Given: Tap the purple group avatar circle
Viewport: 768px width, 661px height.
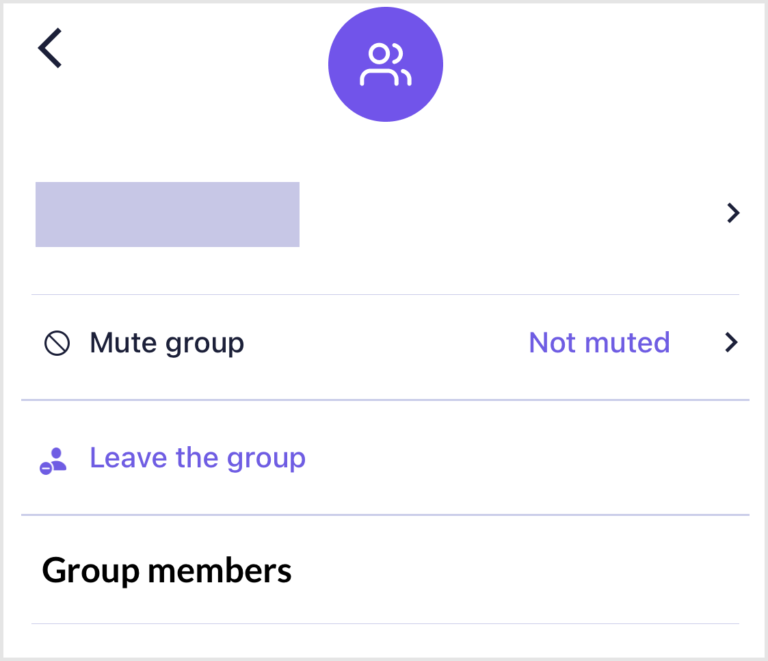Looking at the screenshot, I should coord(385,64).
